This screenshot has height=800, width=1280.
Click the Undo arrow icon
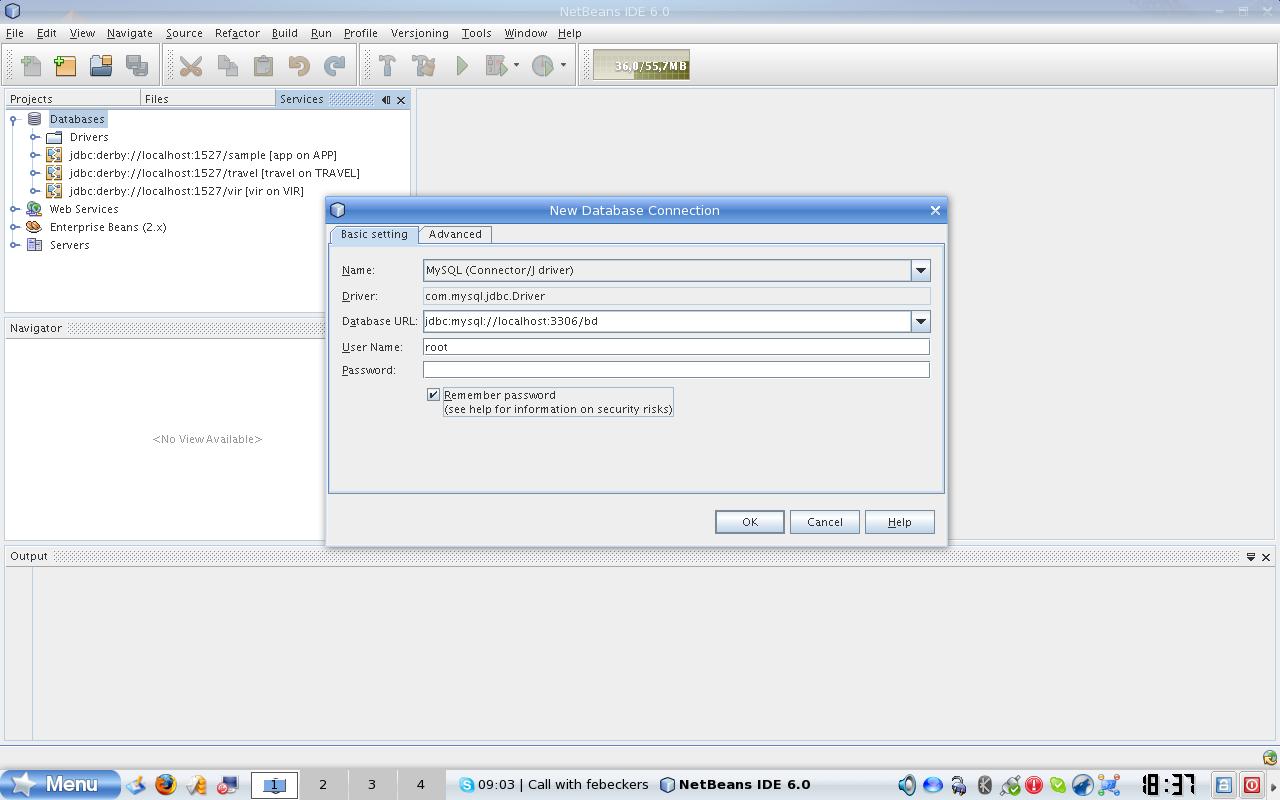coord(299,66)
